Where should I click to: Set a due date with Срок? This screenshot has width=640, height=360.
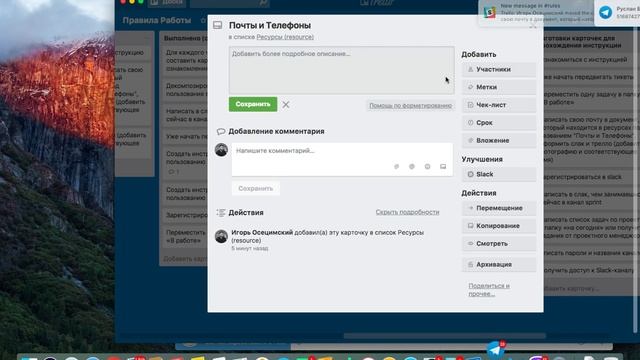[499, 122]
